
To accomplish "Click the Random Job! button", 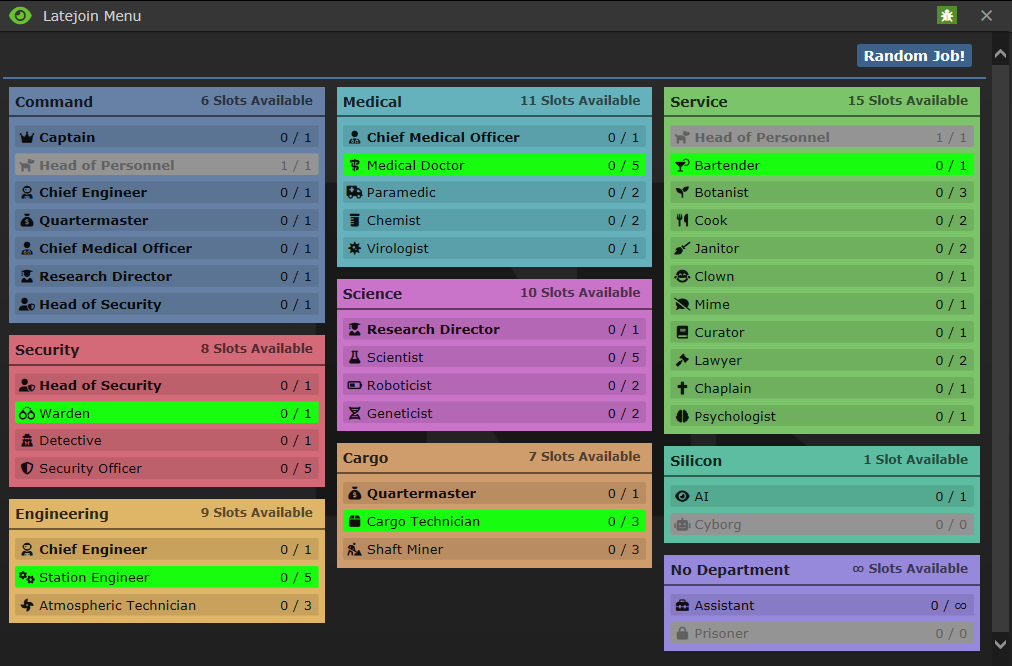I will pos(914,56).
